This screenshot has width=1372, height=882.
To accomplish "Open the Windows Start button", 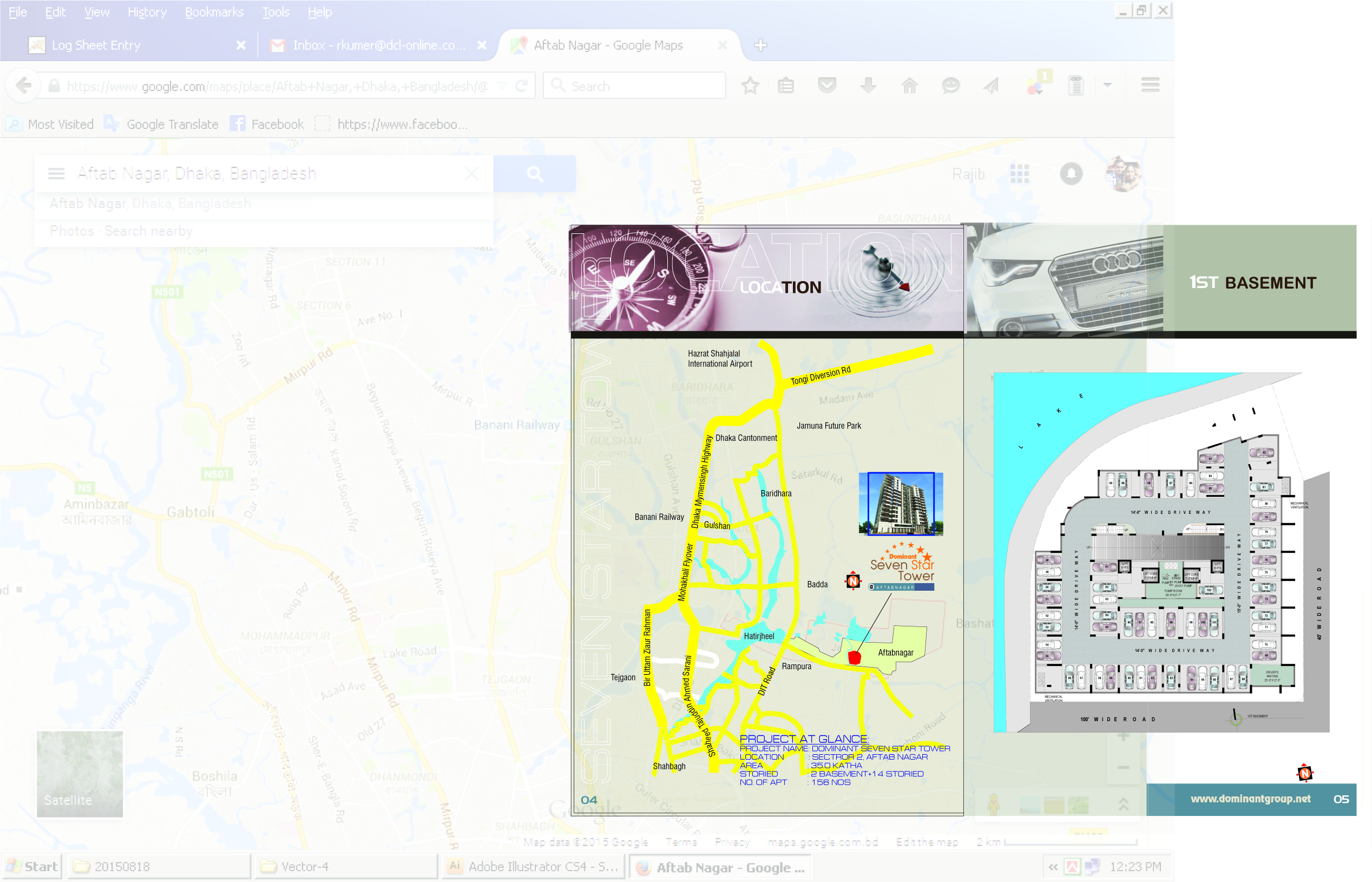I will (31, 866).
